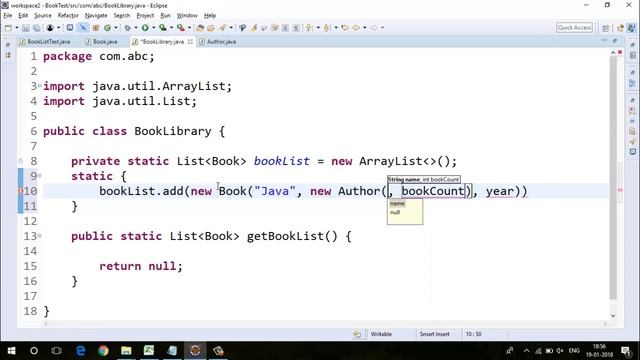
Task: Click the New Java Class green icon
Action: 107,28
